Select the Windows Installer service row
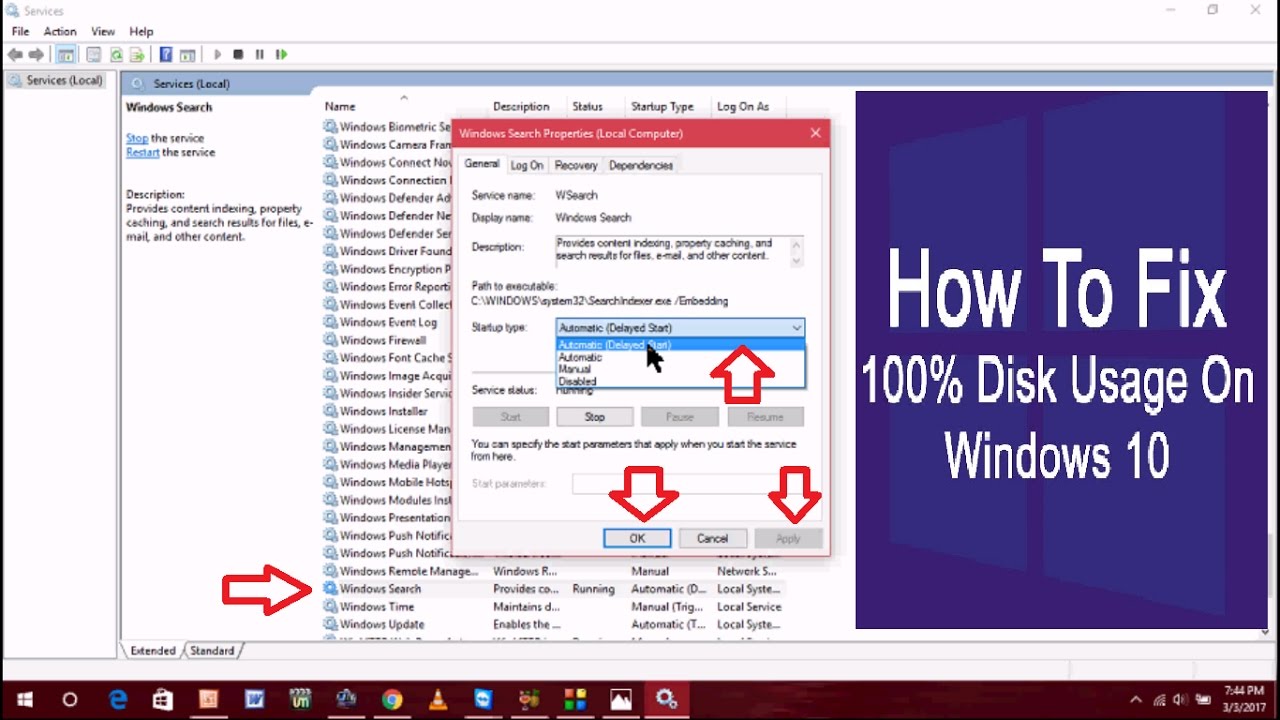This screenshot has height=720, width=1280. [386, 411]
